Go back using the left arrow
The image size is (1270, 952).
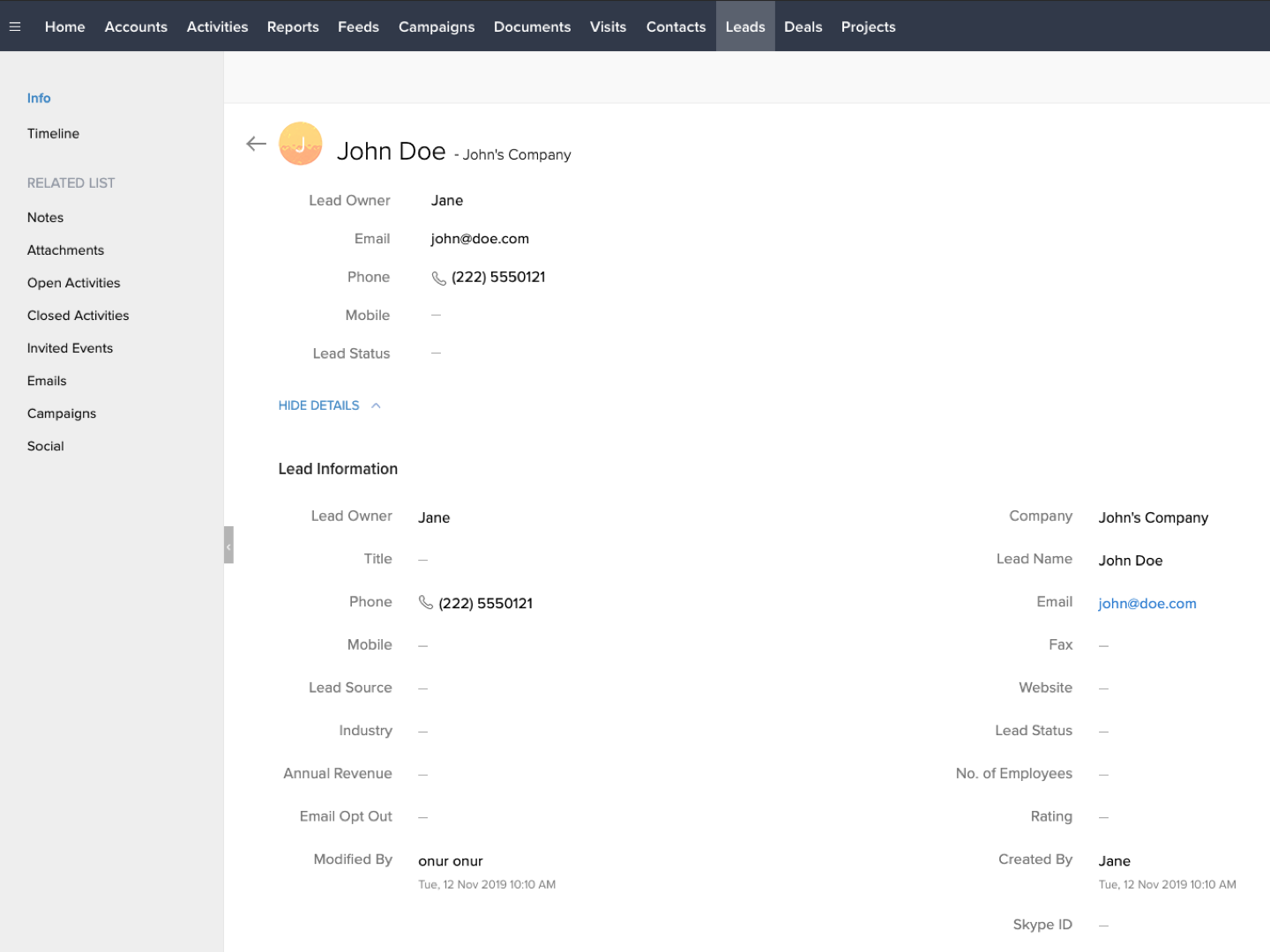click(256, 144)
